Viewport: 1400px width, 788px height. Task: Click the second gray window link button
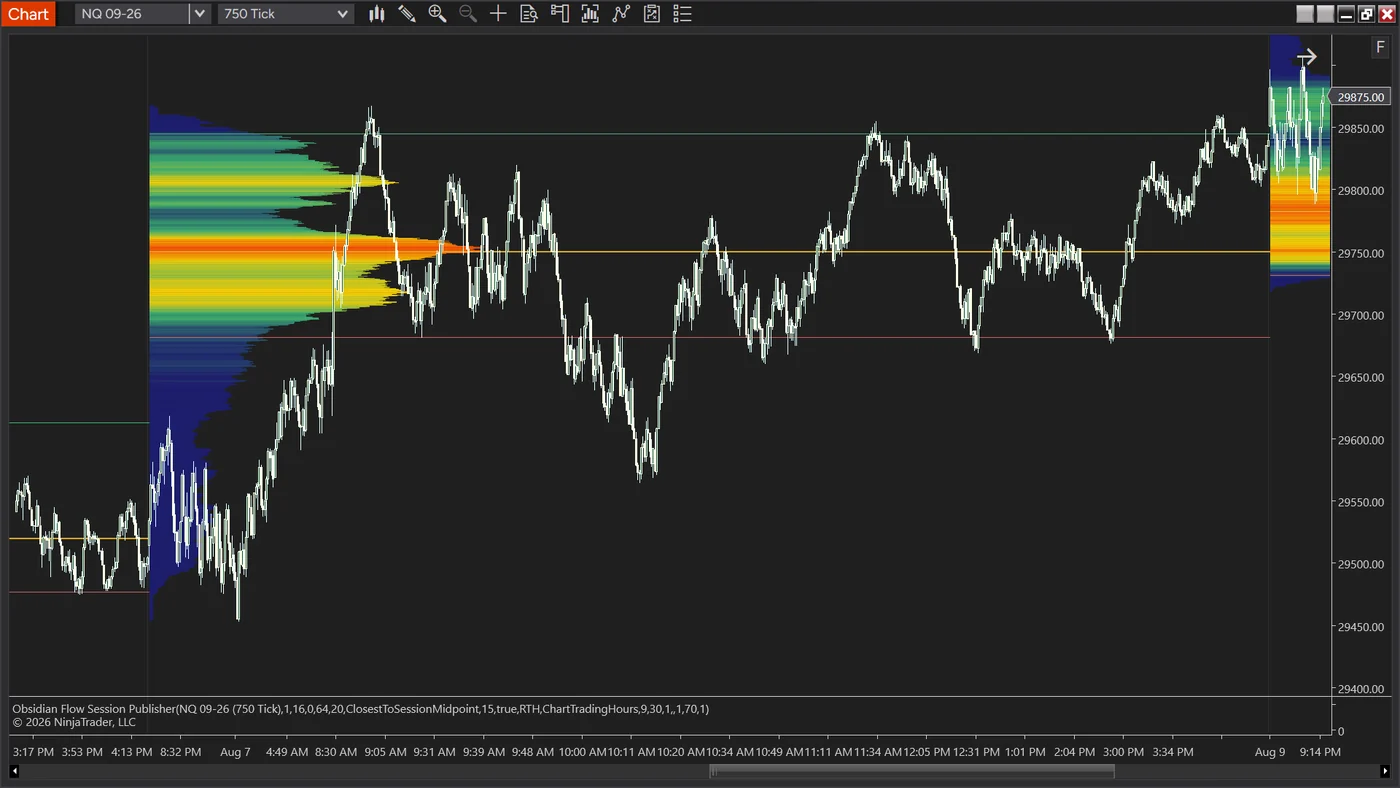click(1325, 14)
